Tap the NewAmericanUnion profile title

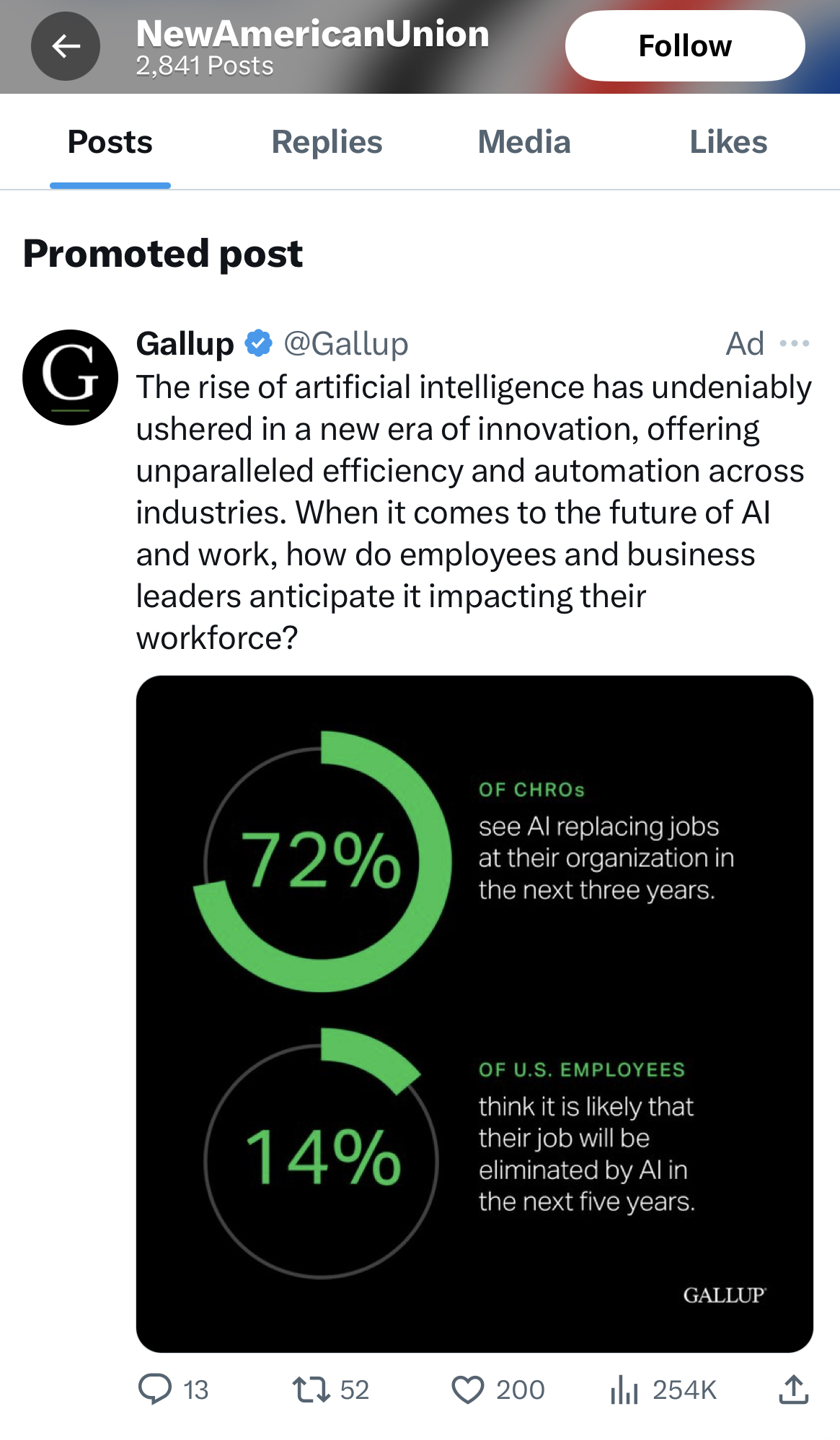pyautogui.click(x=312, y=34)
